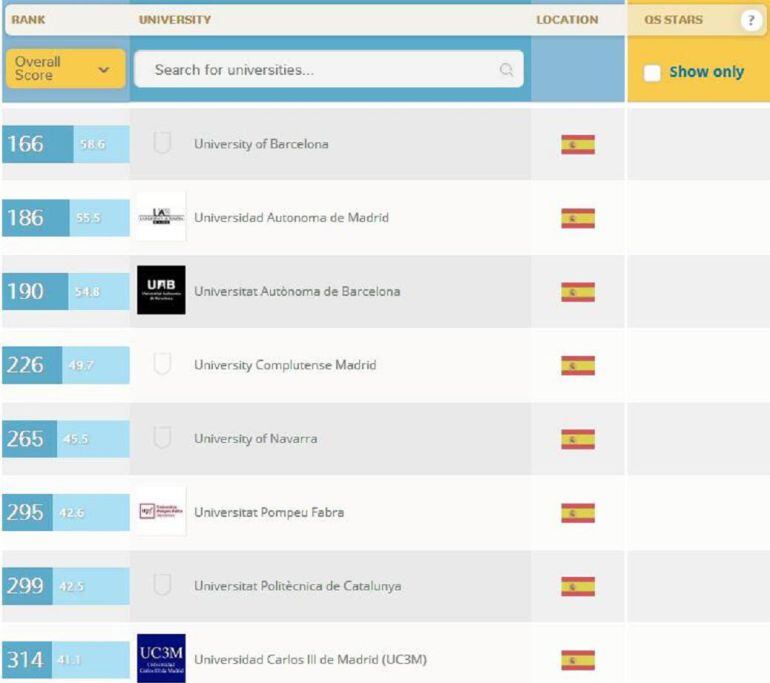Click the 49.7 overall score value
Image resolution: width=770 pixels, height=683 pixels.
pyautogui.click(x=81, y=365)
